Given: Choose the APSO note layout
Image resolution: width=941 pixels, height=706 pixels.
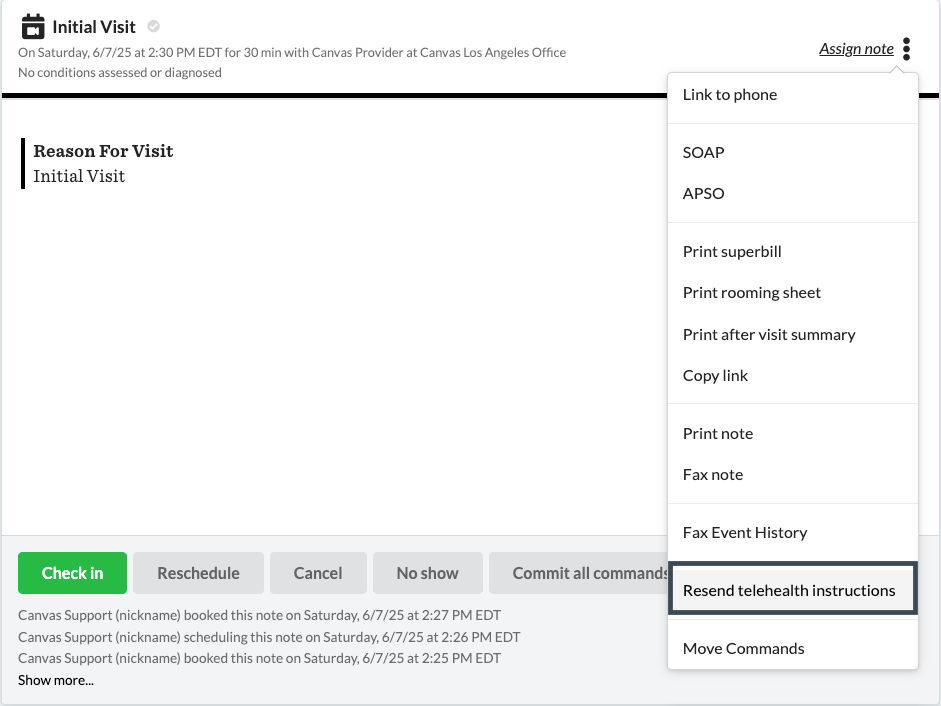Looking at the screenshot, I should (x=704, y=194).
